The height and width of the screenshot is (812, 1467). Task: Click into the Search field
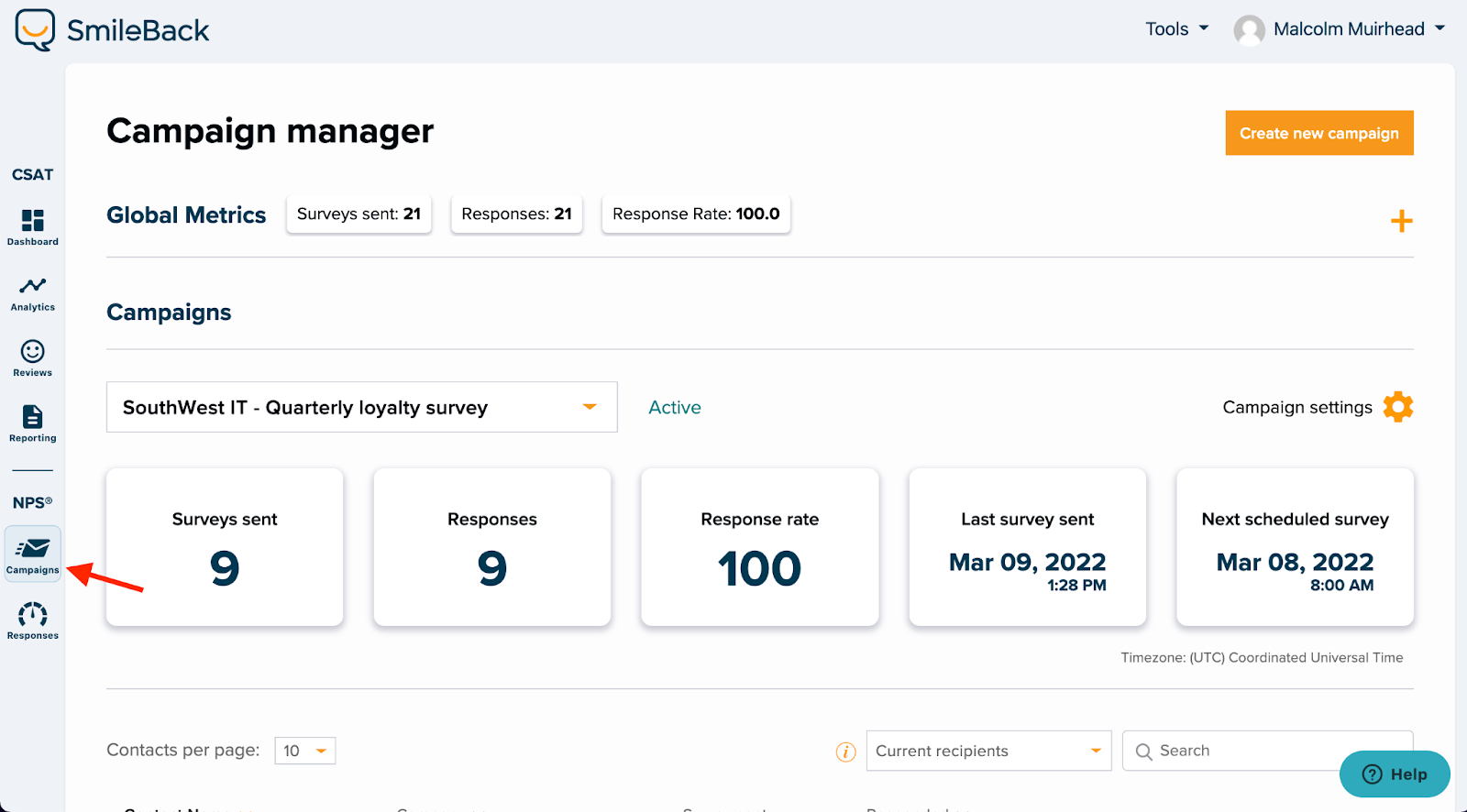tap(1268, 751)
